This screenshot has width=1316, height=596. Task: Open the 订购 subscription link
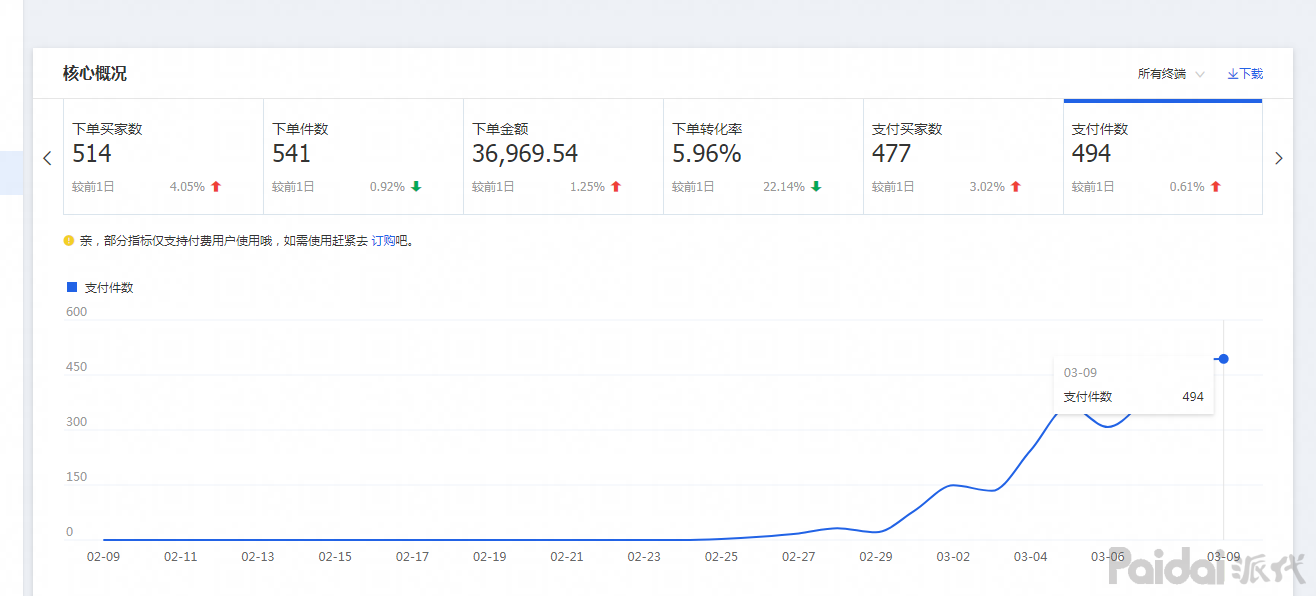point(383,241)
